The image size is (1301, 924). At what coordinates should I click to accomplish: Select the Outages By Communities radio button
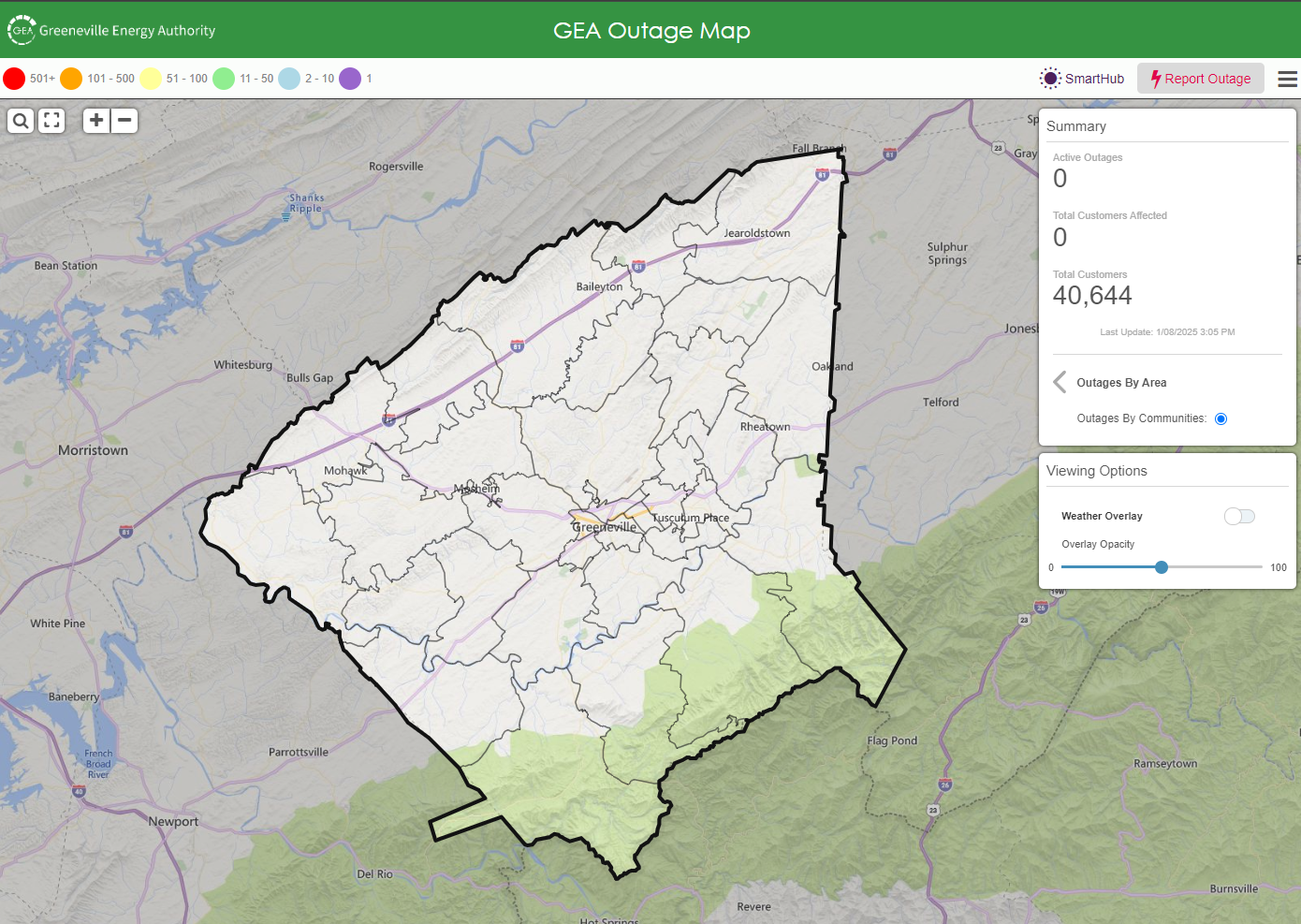click(x=1221, y=418)
